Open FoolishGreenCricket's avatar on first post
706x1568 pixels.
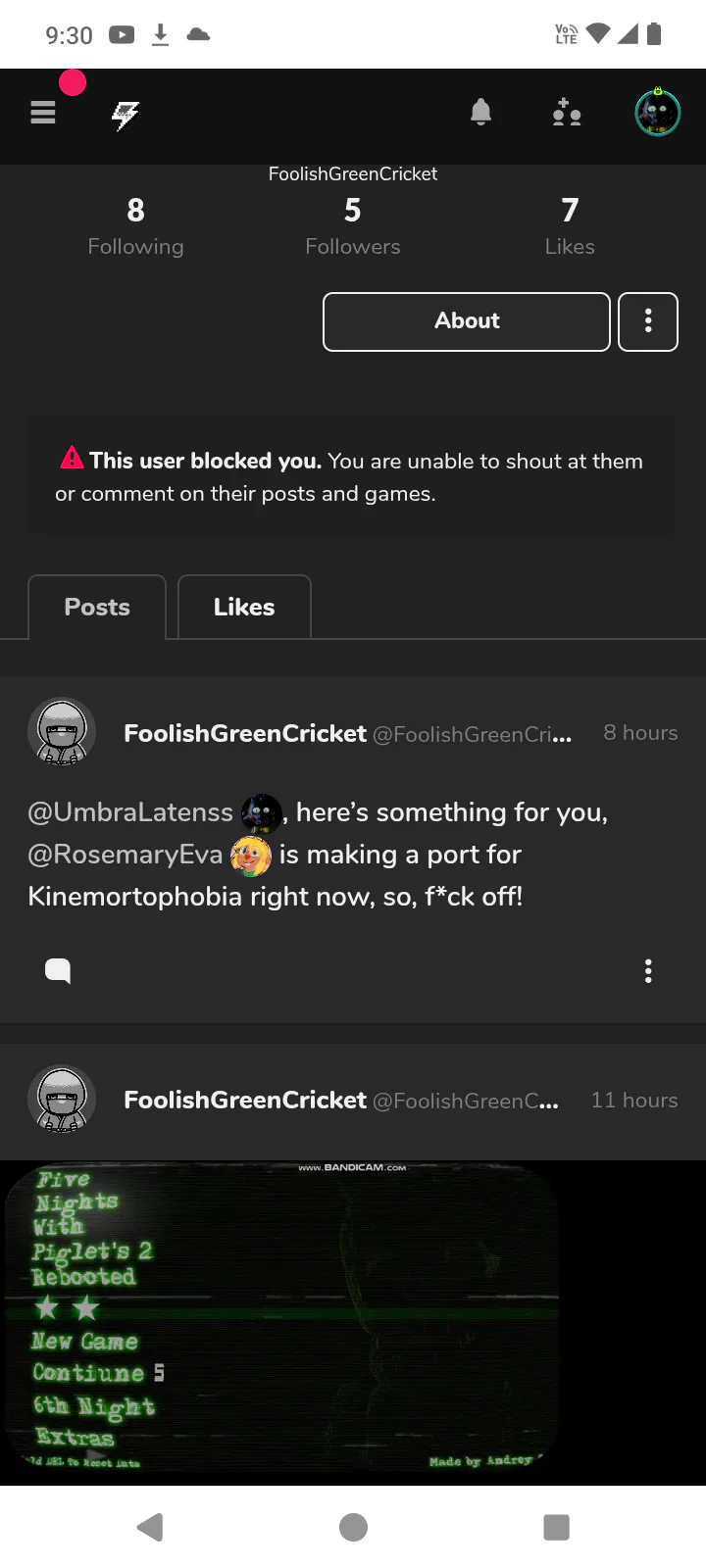coord(62,732)
